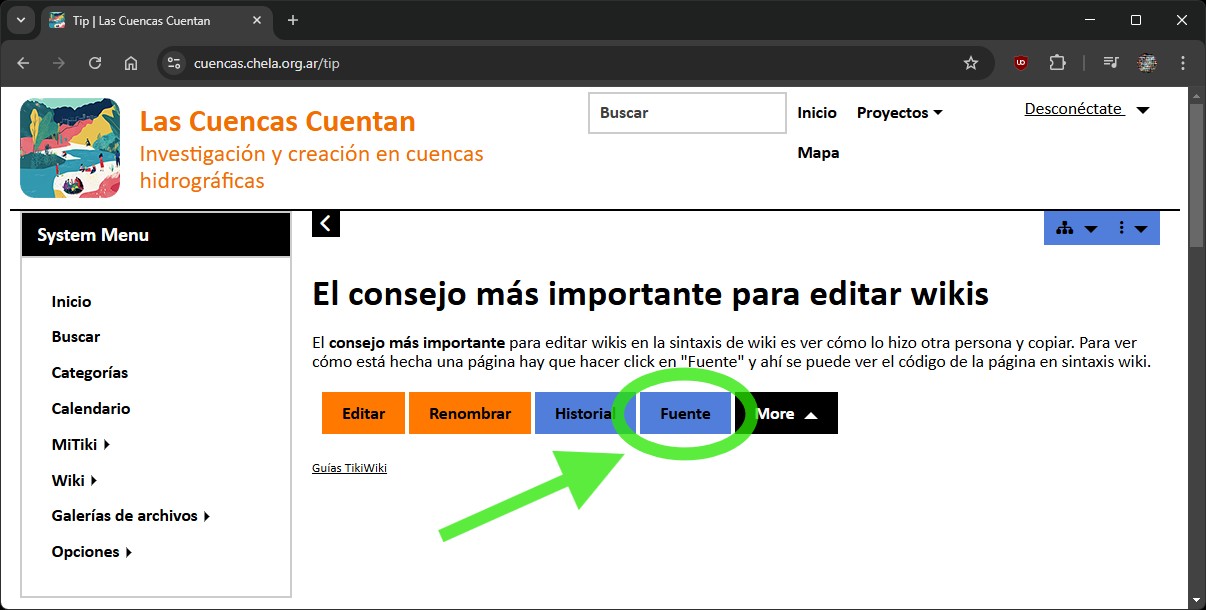1206x610 pixels.
Task: Select Categorías in the System Menu
Action: coord(90,372)
